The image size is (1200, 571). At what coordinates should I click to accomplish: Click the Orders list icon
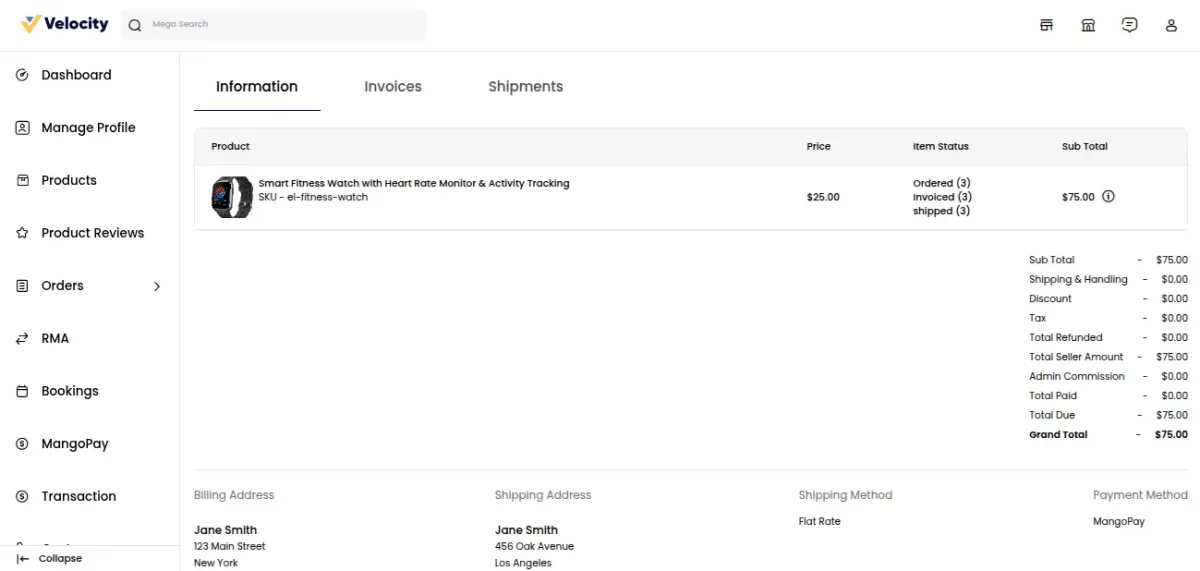point(22,286)
